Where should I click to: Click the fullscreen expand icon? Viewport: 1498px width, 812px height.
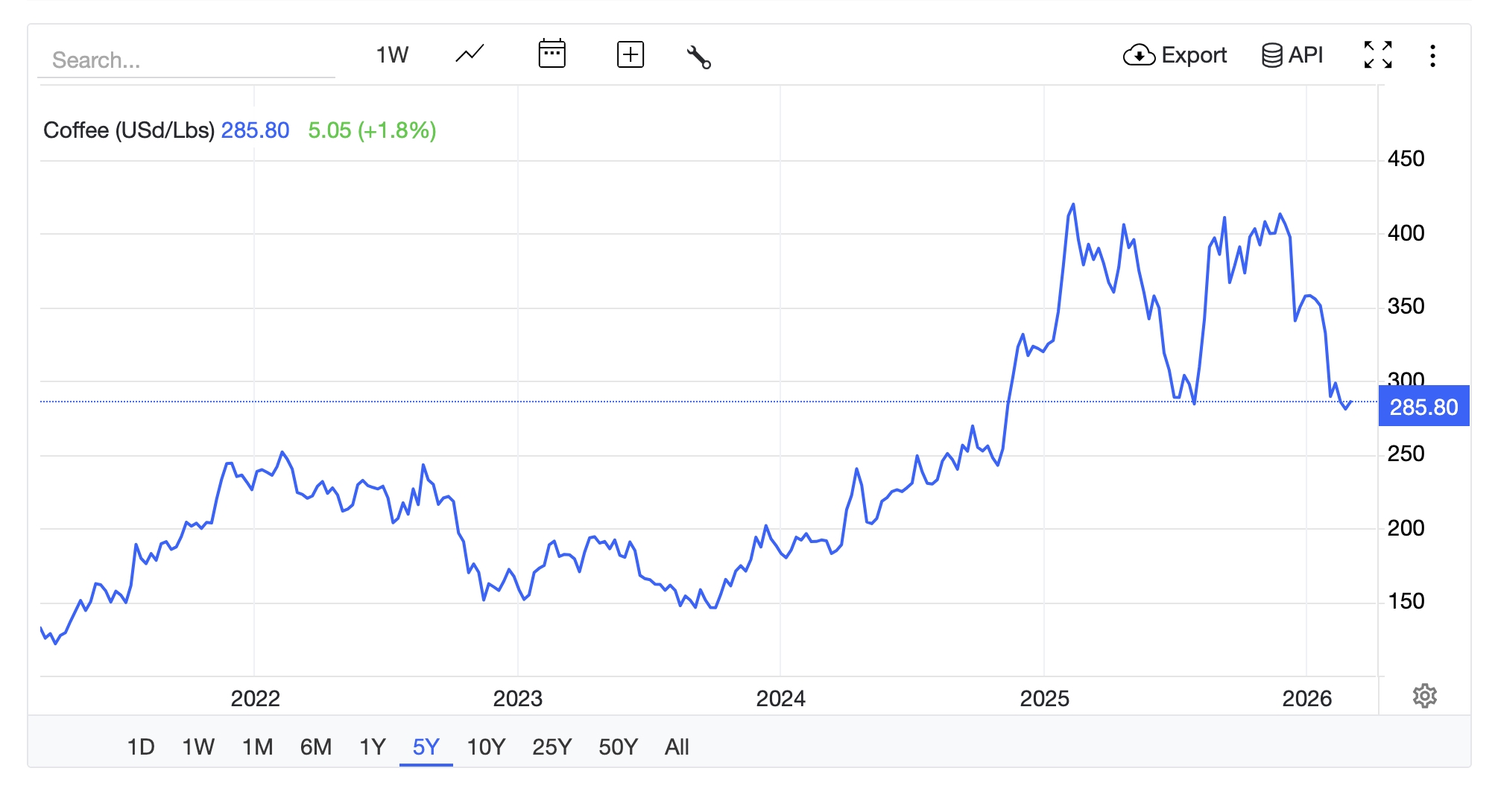coord(1377,54)
